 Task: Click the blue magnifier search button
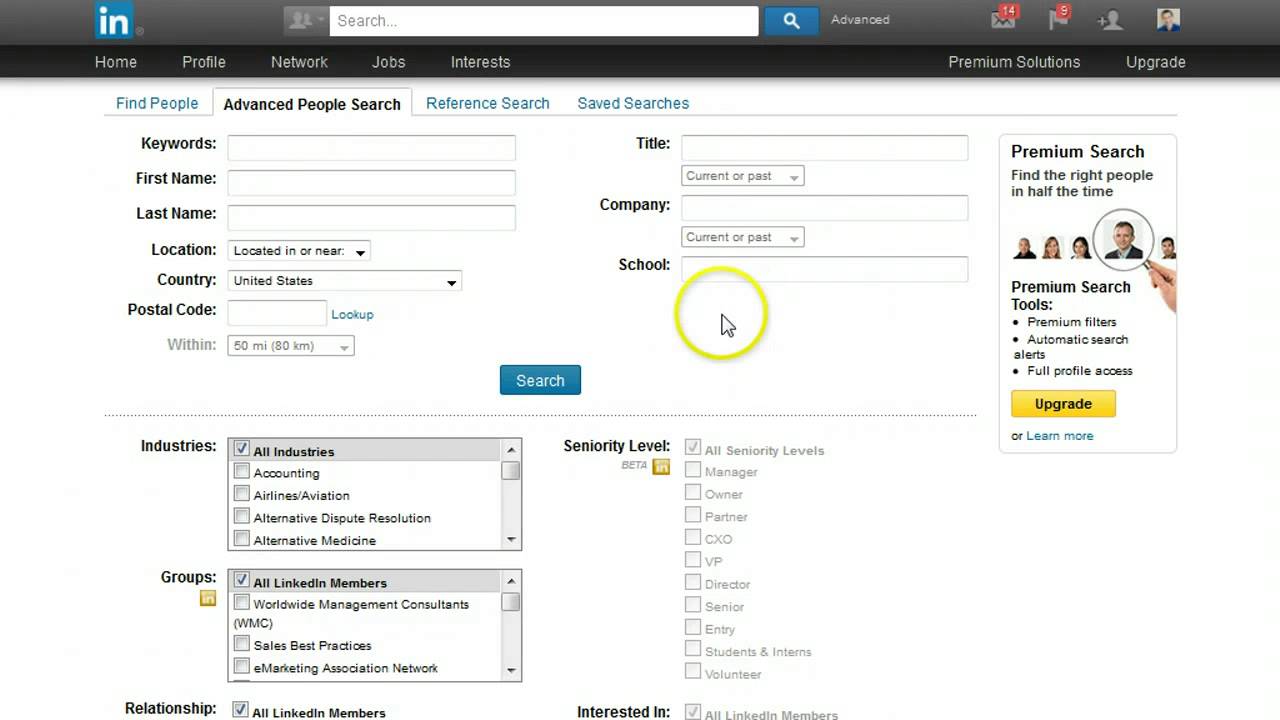pyautogui.click(x=791, y=20)
